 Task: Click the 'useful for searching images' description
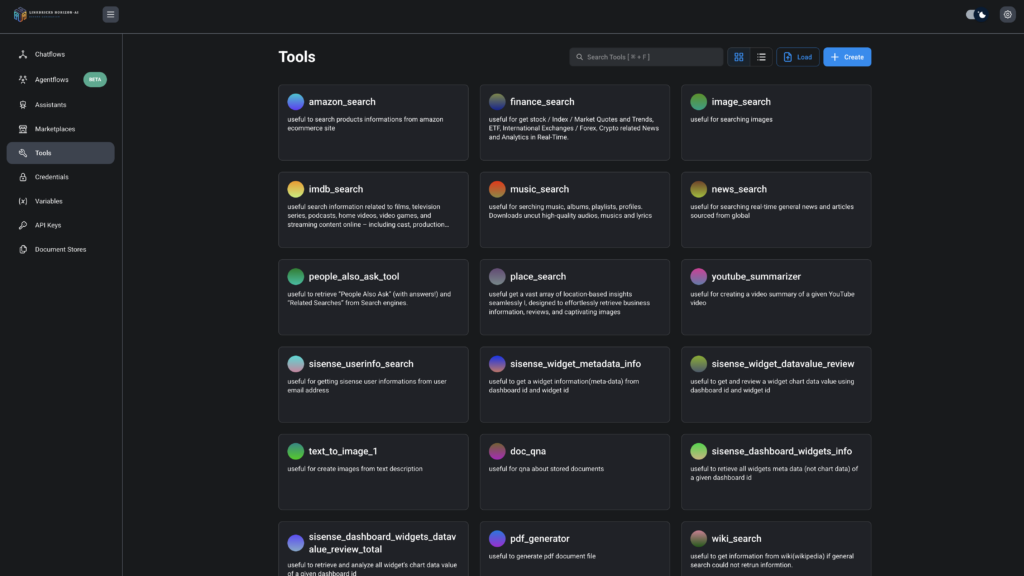click(731, 120)
